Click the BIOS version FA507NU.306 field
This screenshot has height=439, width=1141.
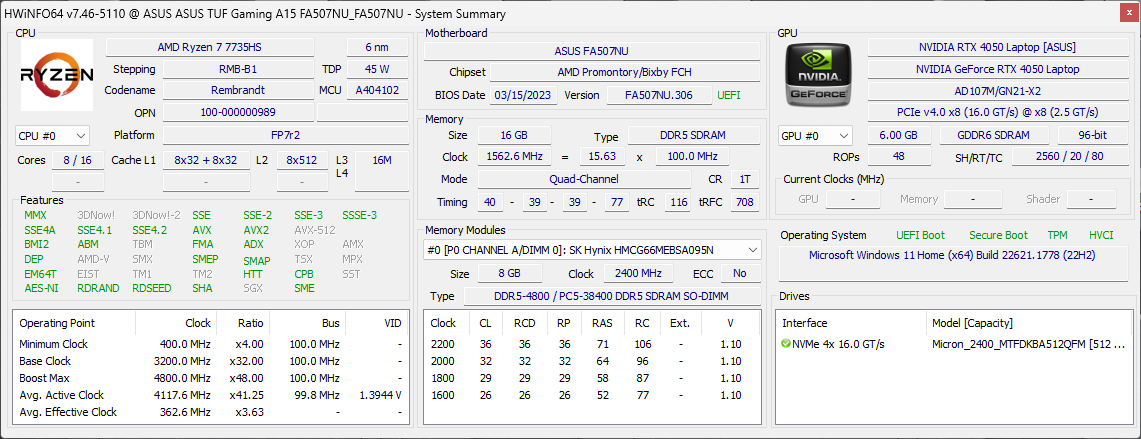659,95
